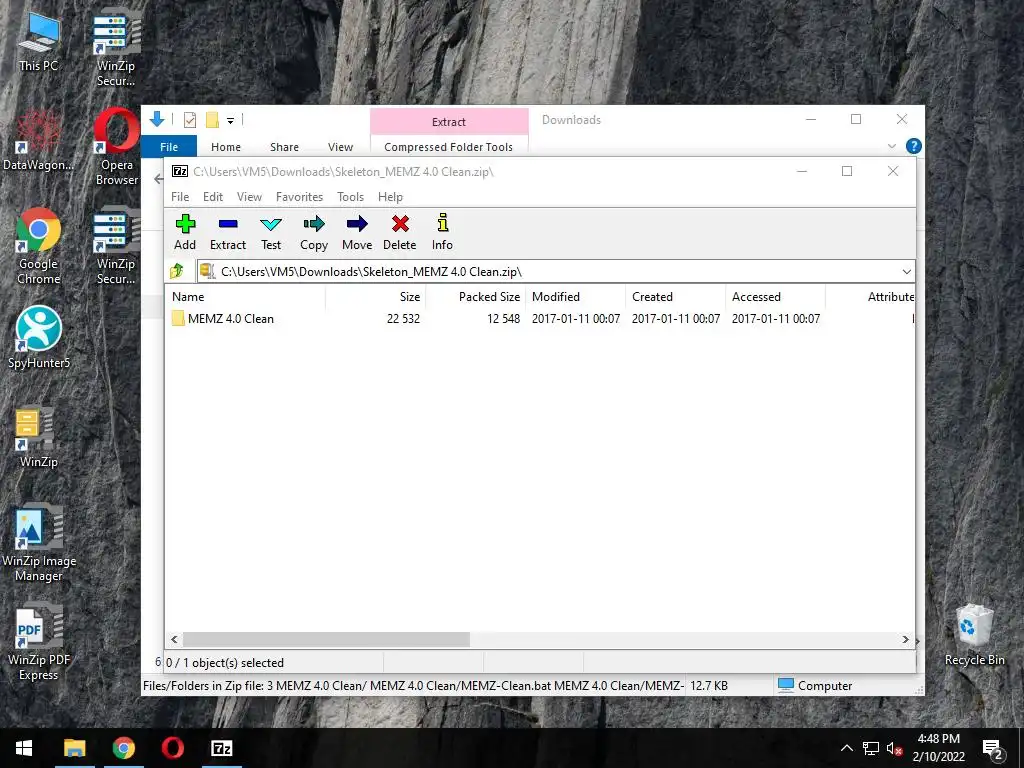The image size is (1024, 768).
Task: Click the MEMZ 4.0 Clean folder icon
Action: pyautogui.click(x=178, y=319)
